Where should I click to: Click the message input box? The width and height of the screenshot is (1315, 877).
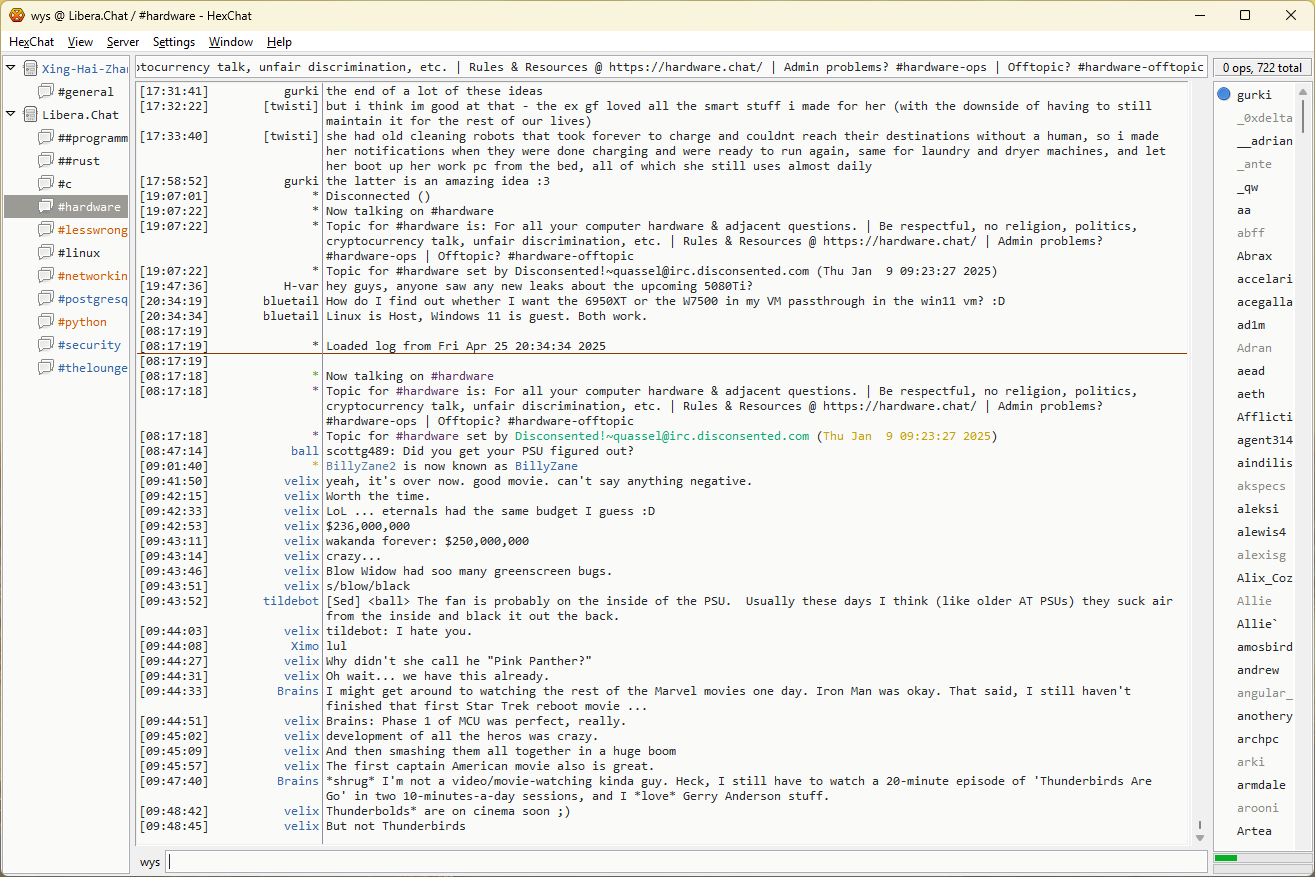(x=685, y=862)
